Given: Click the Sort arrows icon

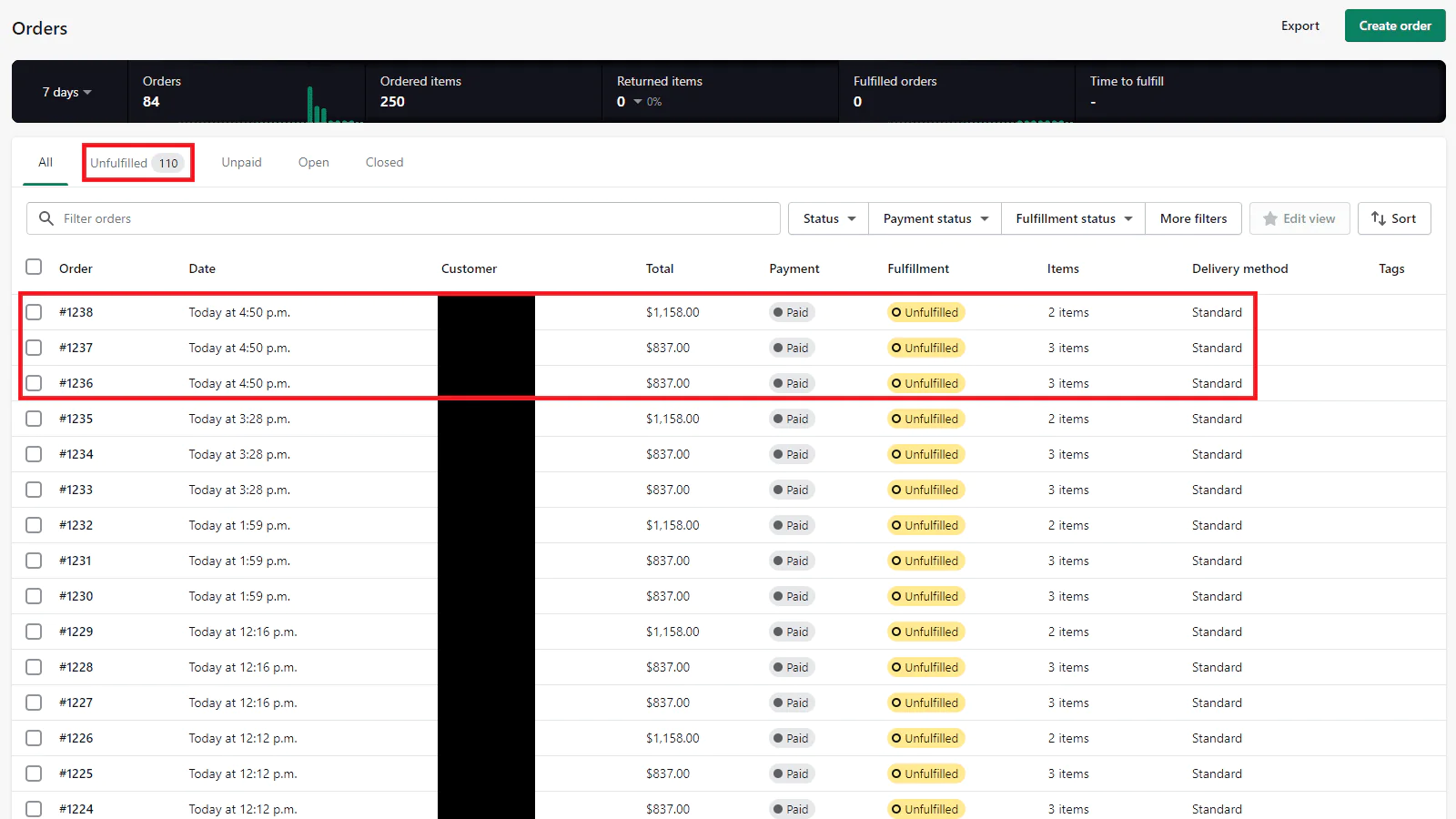Looking at the screenshot, I should point(1378,218).
